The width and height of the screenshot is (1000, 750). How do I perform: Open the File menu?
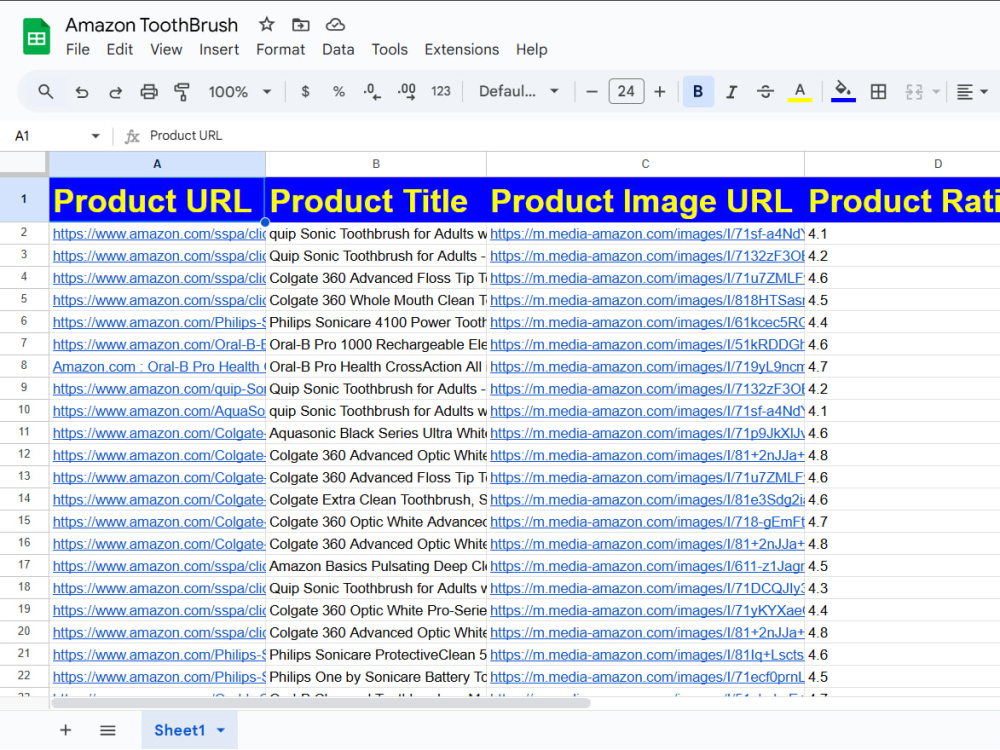pos(78,50)
